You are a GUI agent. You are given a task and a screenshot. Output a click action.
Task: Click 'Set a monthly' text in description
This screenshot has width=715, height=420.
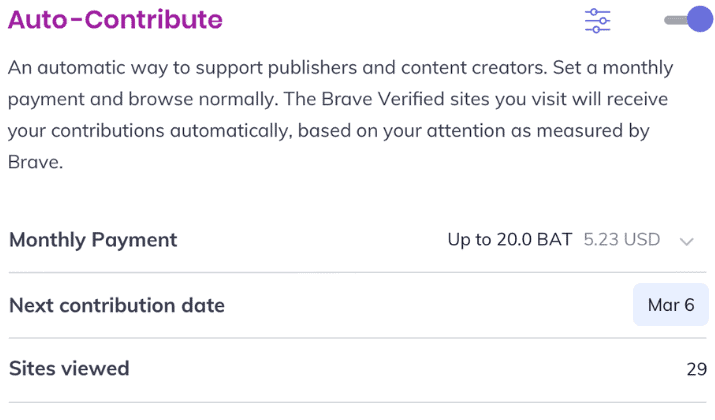613,68
